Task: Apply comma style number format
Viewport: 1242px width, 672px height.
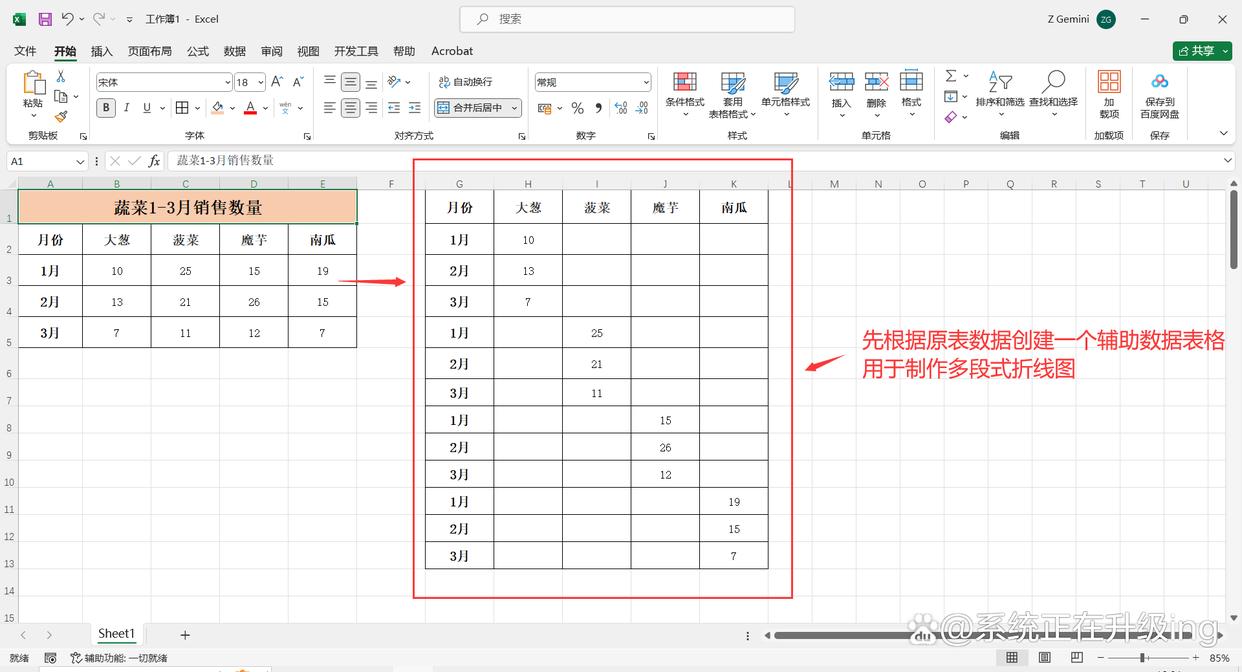Action: click(x=598, y=108)
